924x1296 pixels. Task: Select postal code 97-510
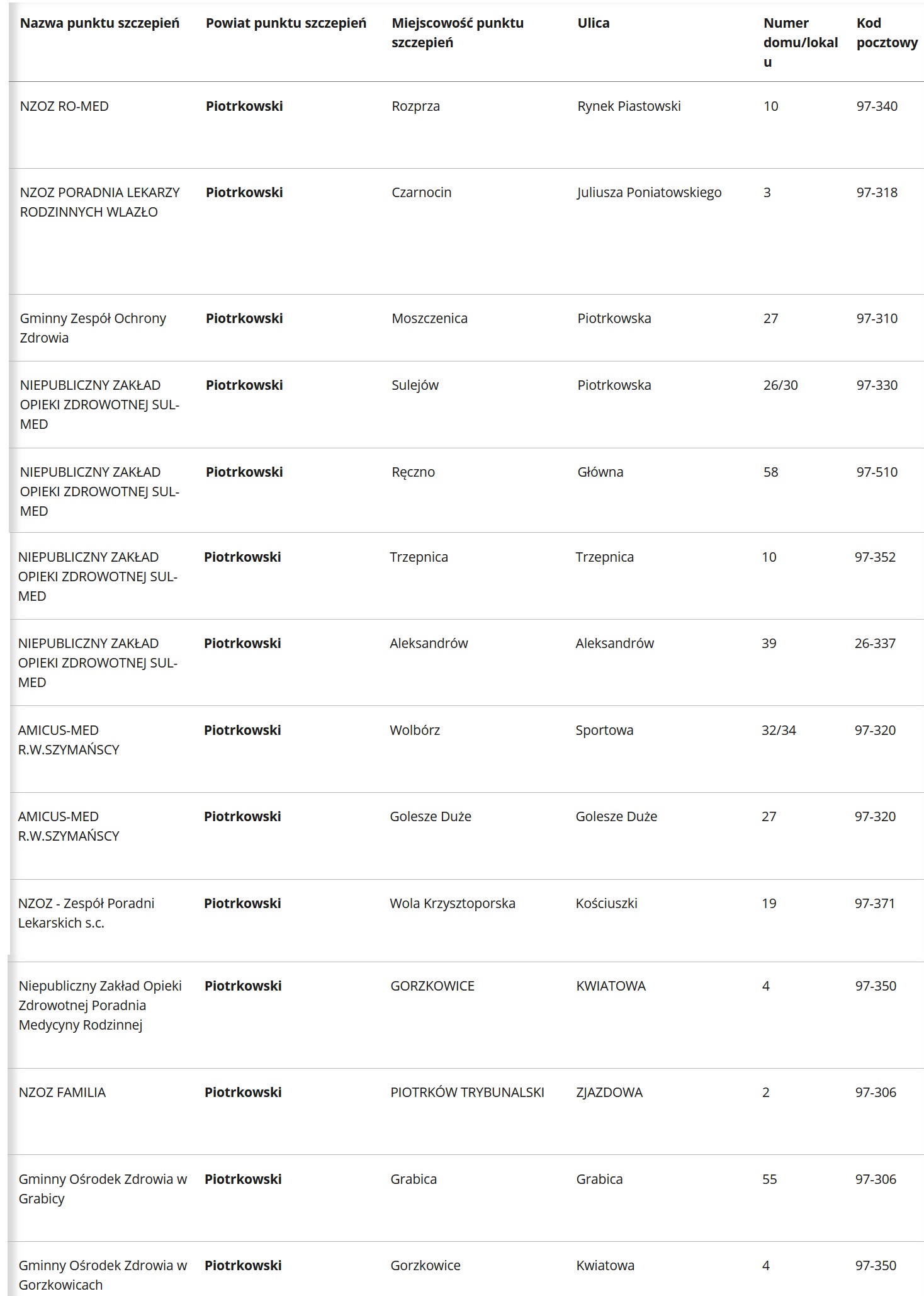876,472
